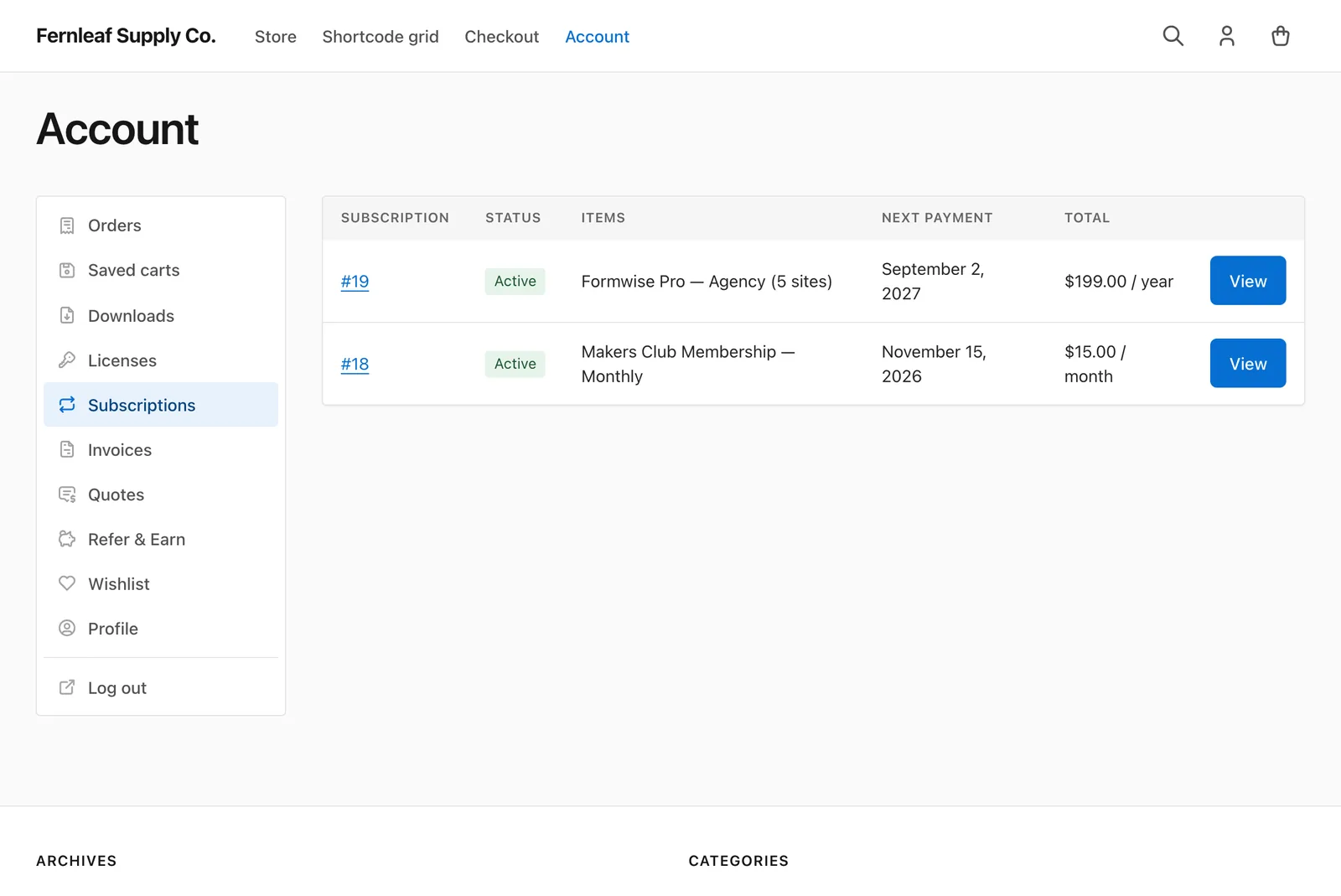Image resolution: width=1341 pixels, height=896 pixels.
Task: Go to the Quotes sidebar label
Action: click(x=116, y=495)
